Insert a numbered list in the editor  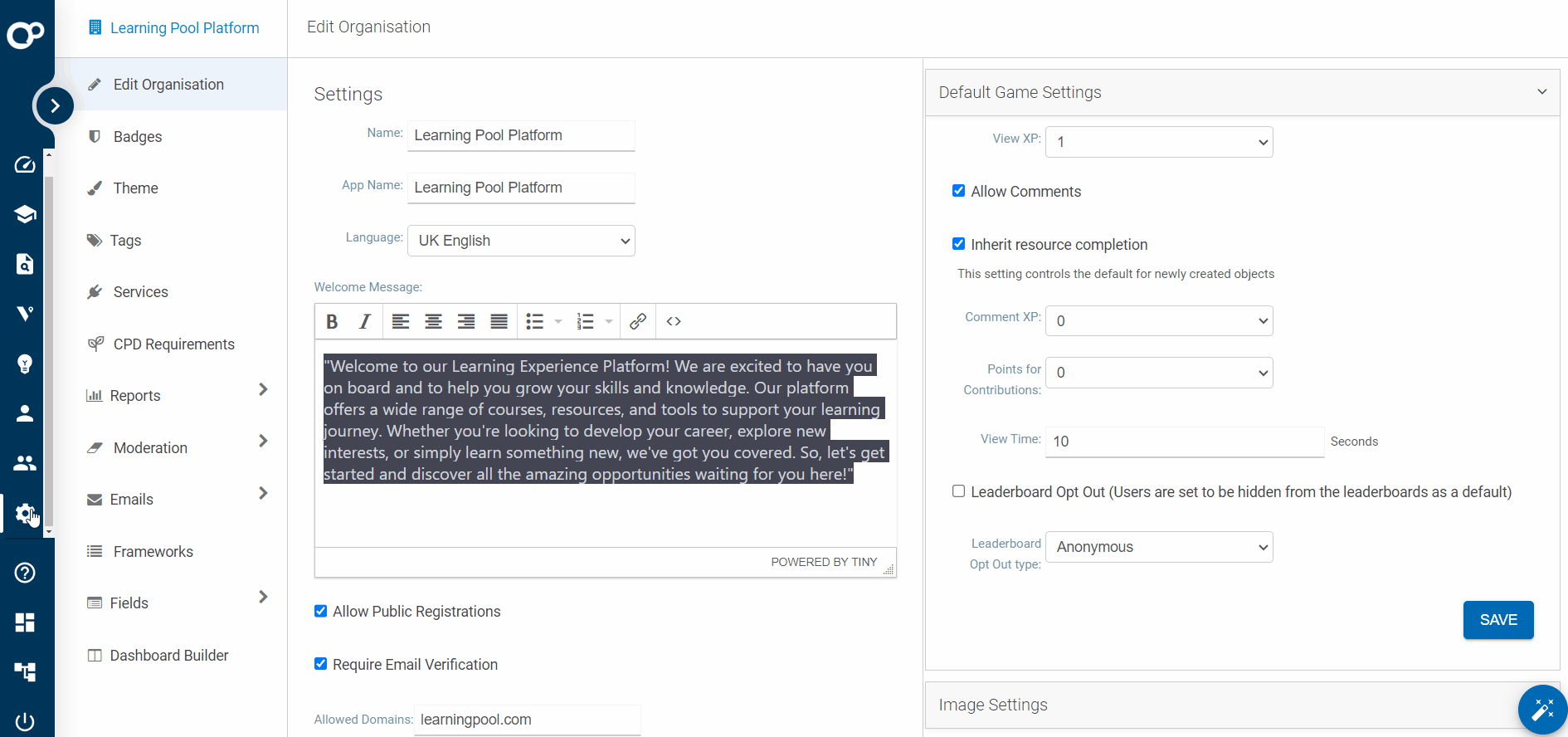pyautogui.click(x=586, y=321)
